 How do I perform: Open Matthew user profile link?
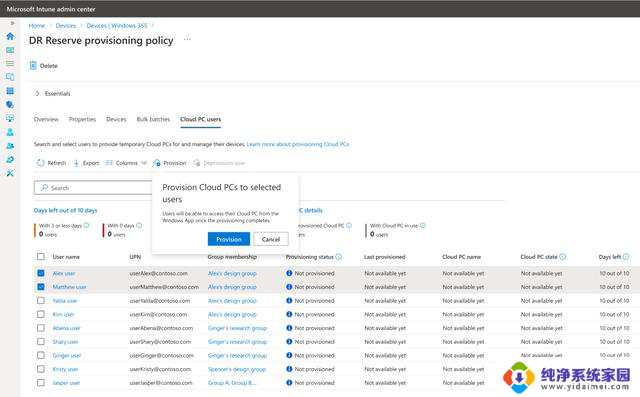(x=69, y=287)
